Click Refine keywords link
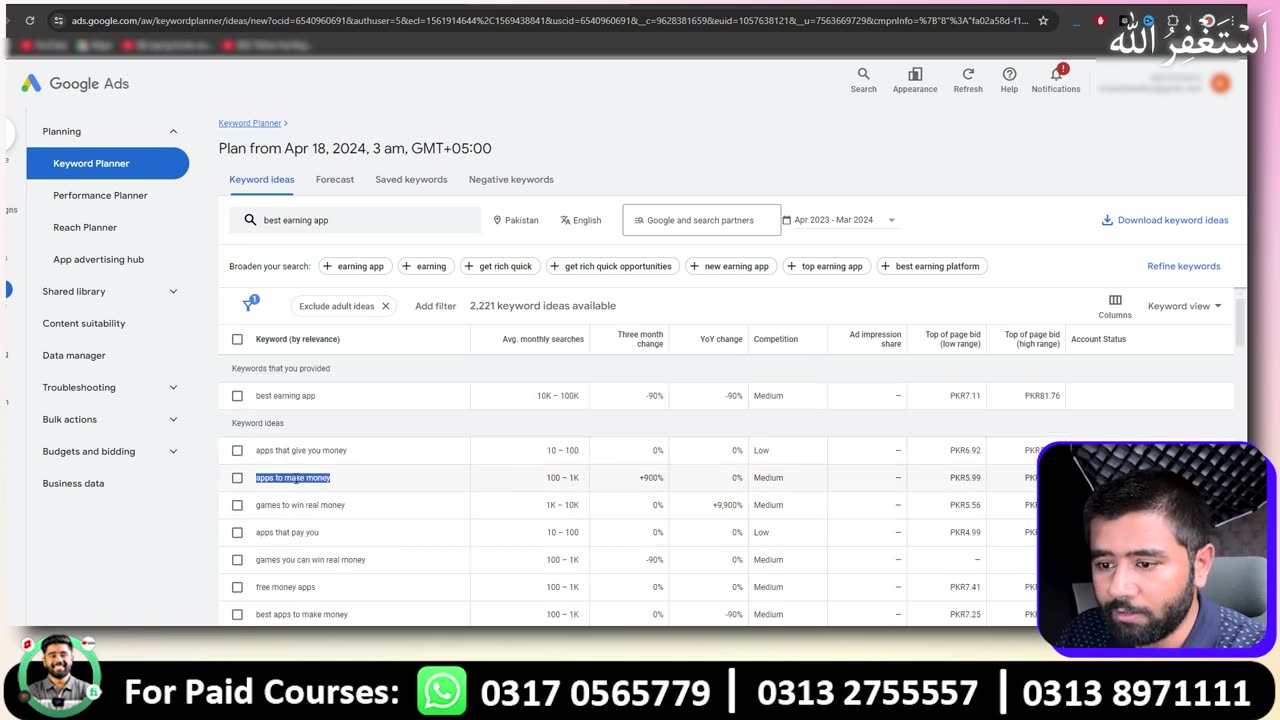1280x720 pixels. [1184, 266]
